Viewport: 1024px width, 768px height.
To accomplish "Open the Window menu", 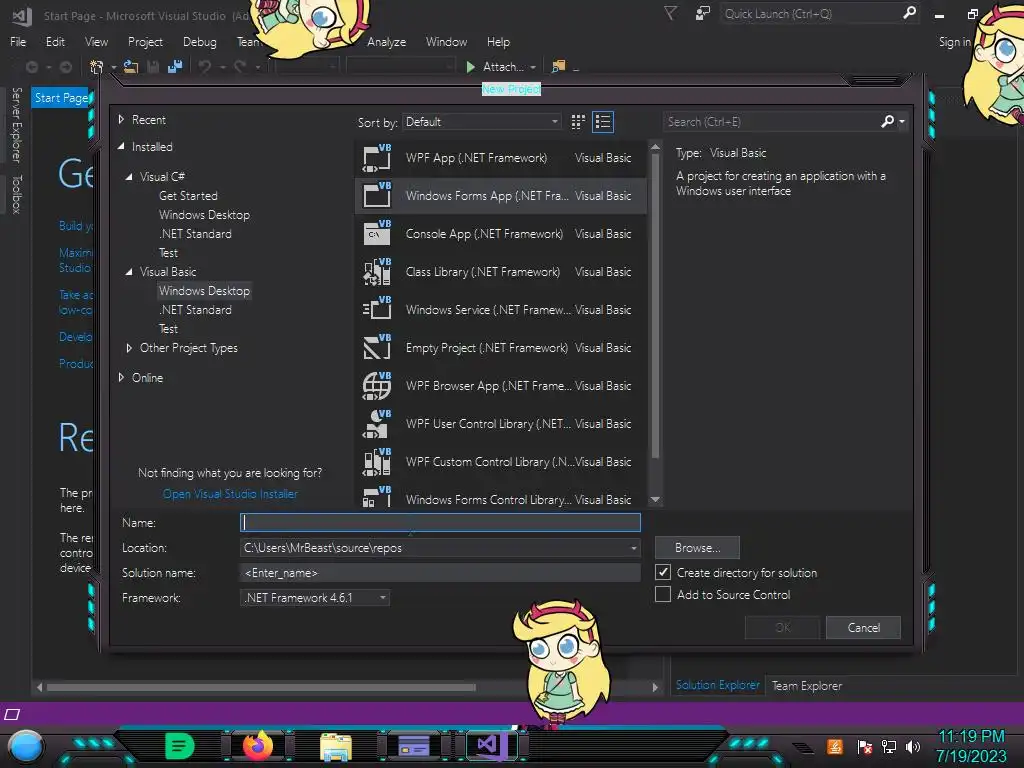I will [447, 42].
